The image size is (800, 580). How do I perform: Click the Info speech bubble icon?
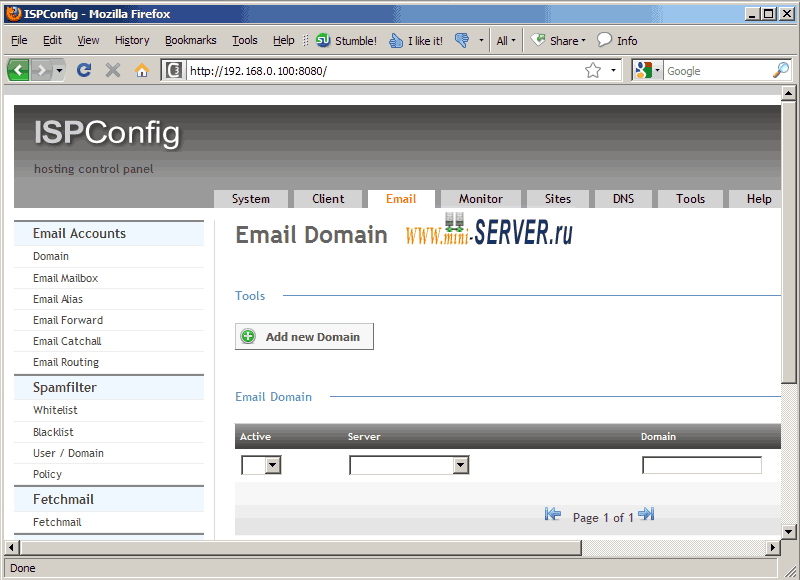(x=604, y=40)
